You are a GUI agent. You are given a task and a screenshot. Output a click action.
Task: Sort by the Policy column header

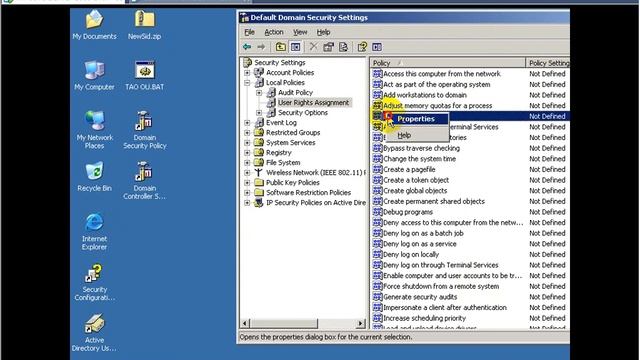[x=448, y=63]
